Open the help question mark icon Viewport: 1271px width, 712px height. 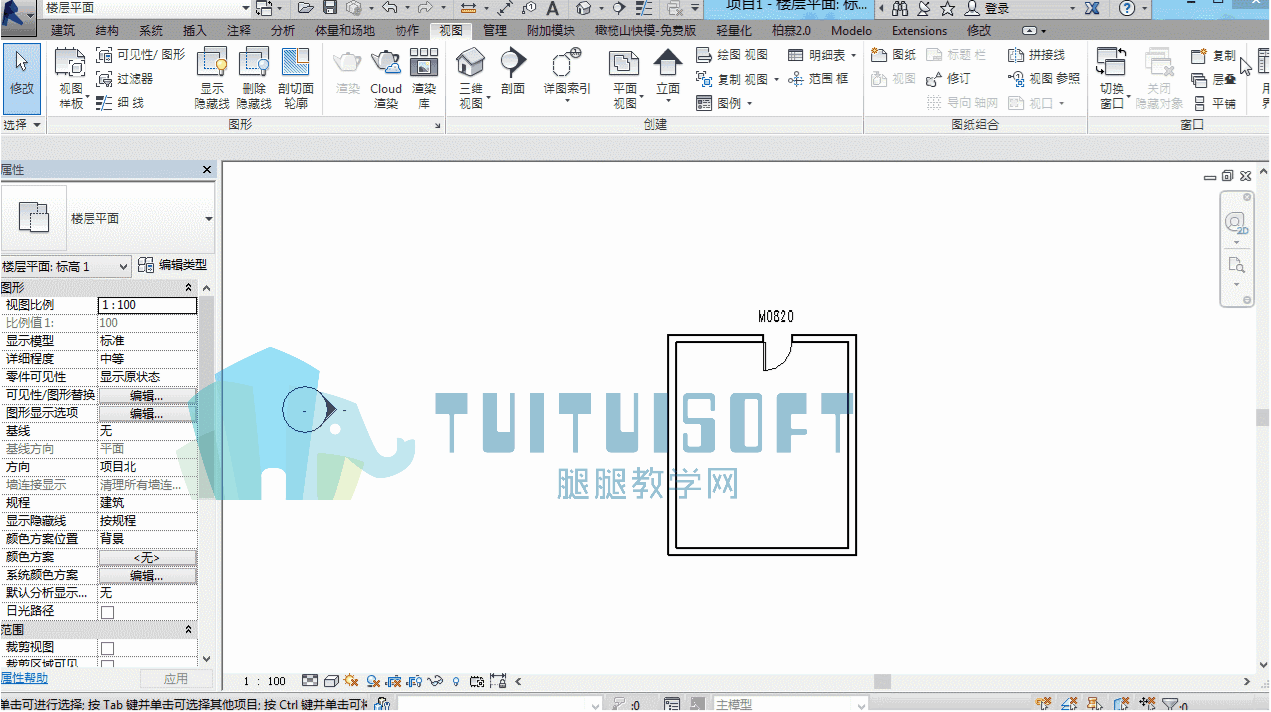tap(1127, 8)
